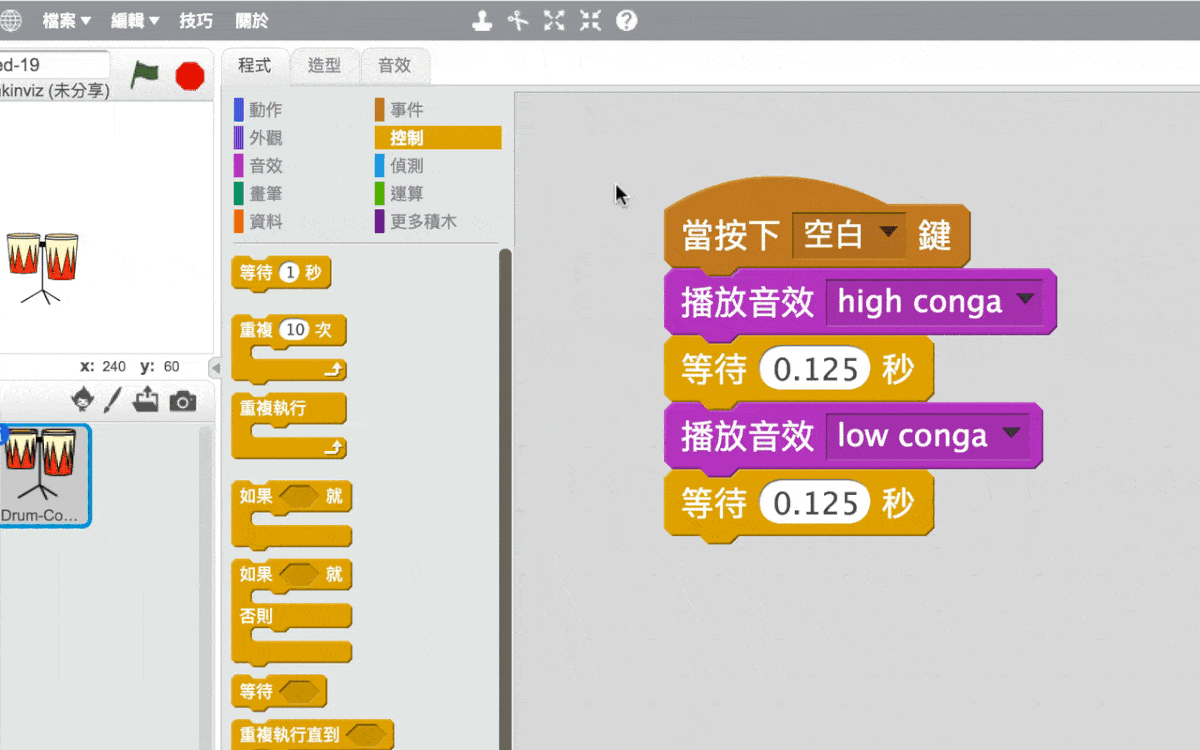This screenshot has height=750, width=1200.
Task: Select the 外觀 block category
Action: (x=265, y=138)
